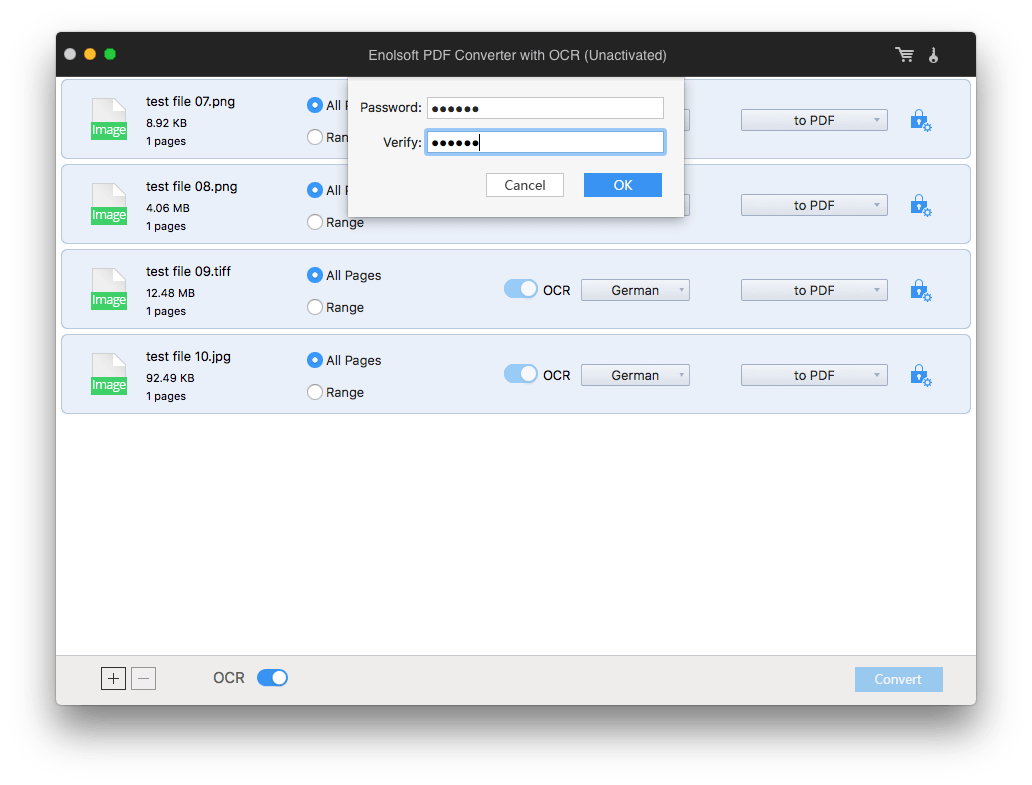Open 'to PDF' format dropdown for test file 07.png
The image size is (1032, 785).
coord(814,120)
